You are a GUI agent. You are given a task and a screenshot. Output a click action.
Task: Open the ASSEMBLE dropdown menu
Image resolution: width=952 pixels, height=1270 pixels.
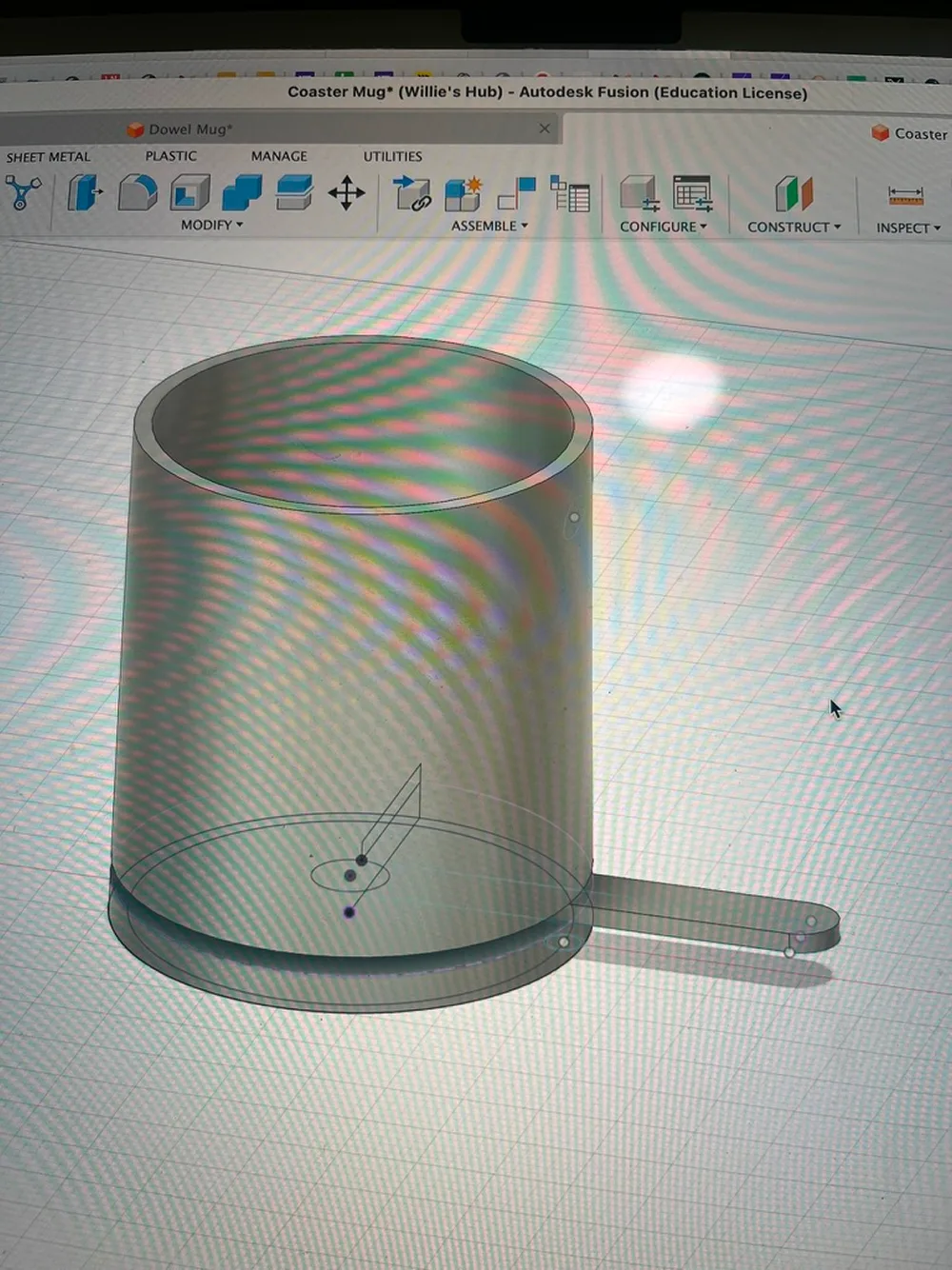coord(489,226)
